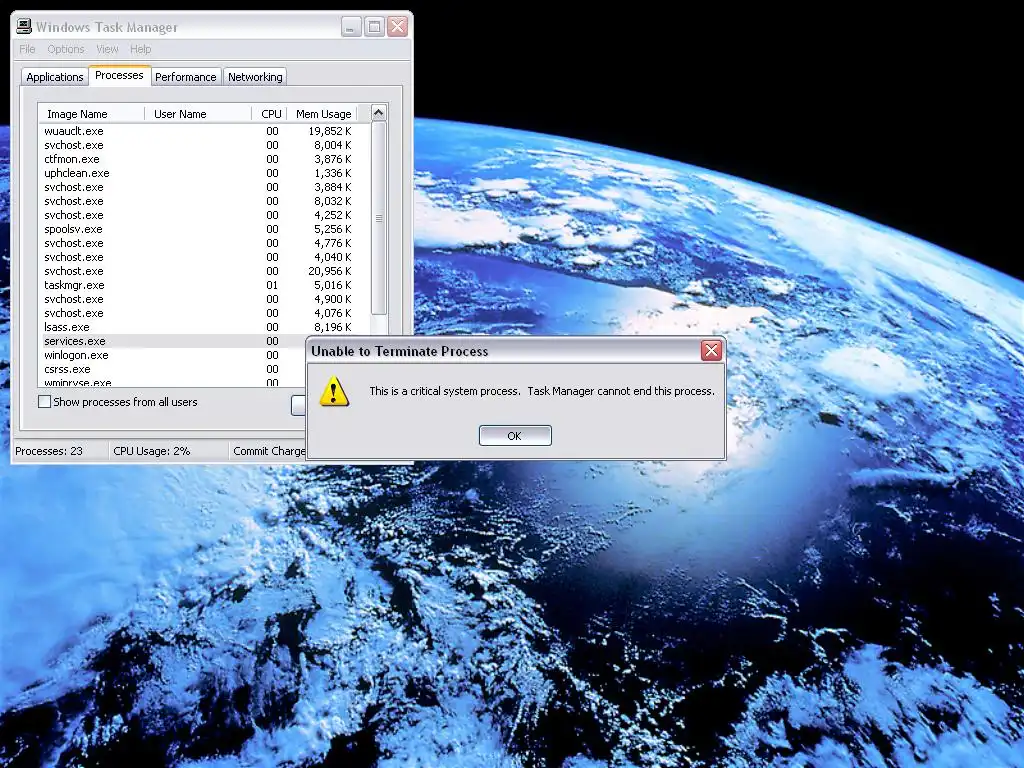Click the warning icon in the dialog
Image resolution: width=1024 pixels, height=768 pixels.
click(334, 391)
